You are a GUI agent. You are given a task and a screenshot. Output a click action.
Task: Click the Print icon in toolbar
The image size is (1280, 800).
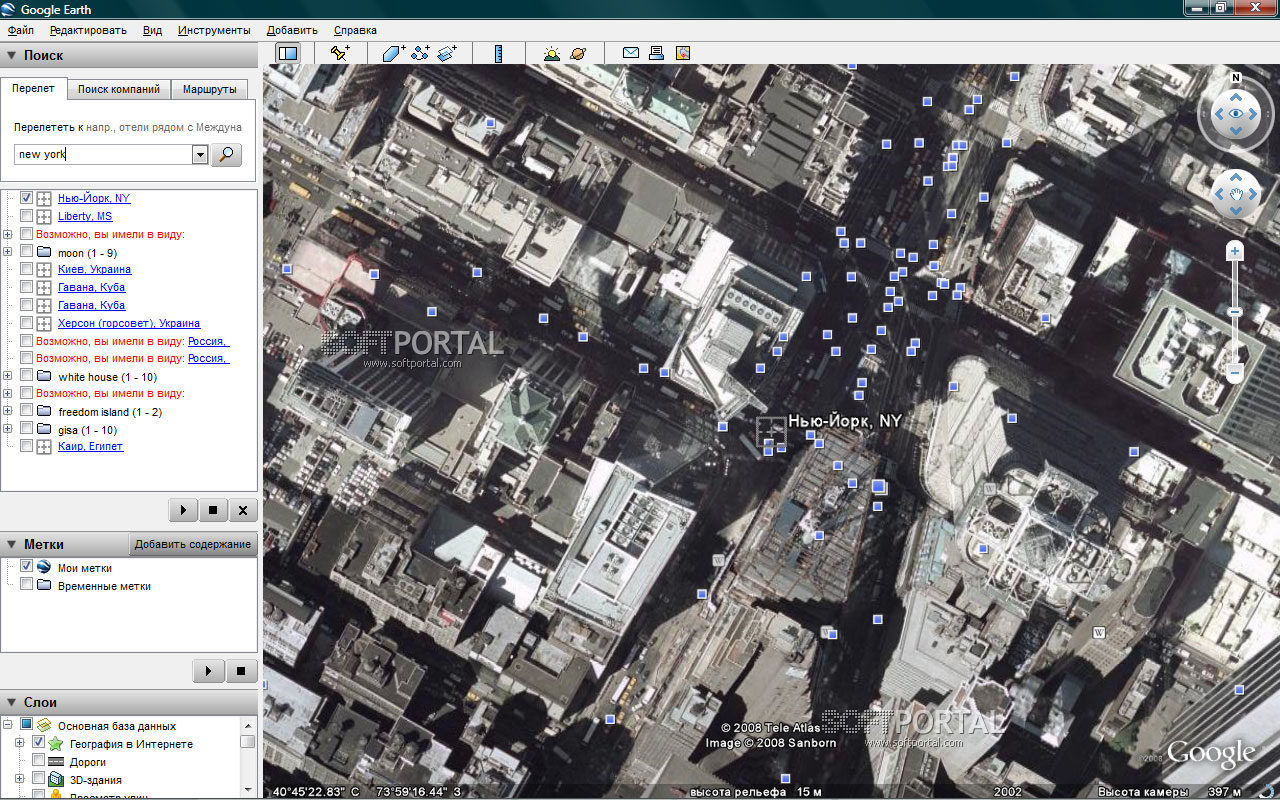(657, 54)
